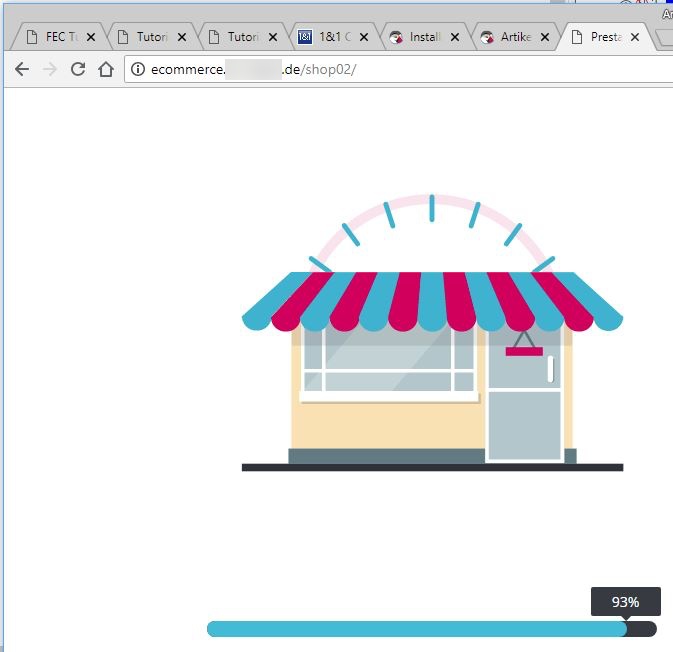Screen dimensions: 673x652
Task: Click the 1&1 tab favicon
Action: pyautogui.click(x=305, y=37)
